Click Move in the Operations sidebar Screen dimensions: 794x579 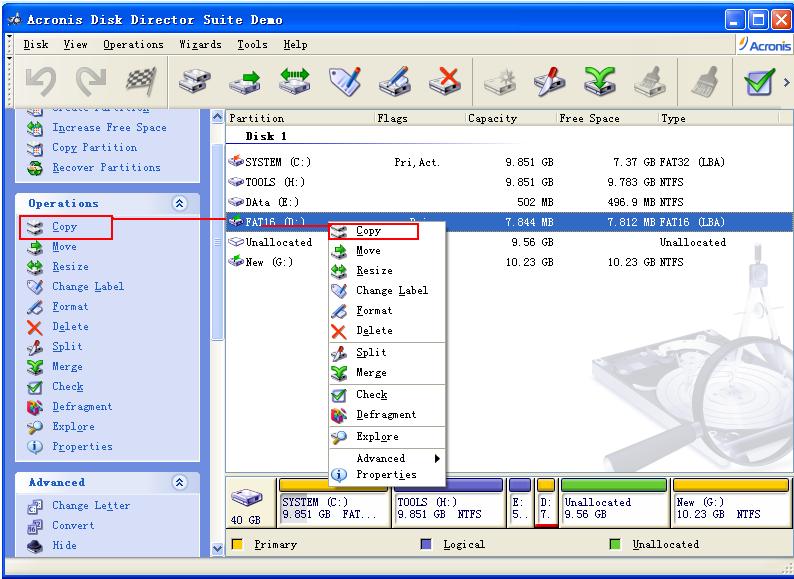(64, 247)
